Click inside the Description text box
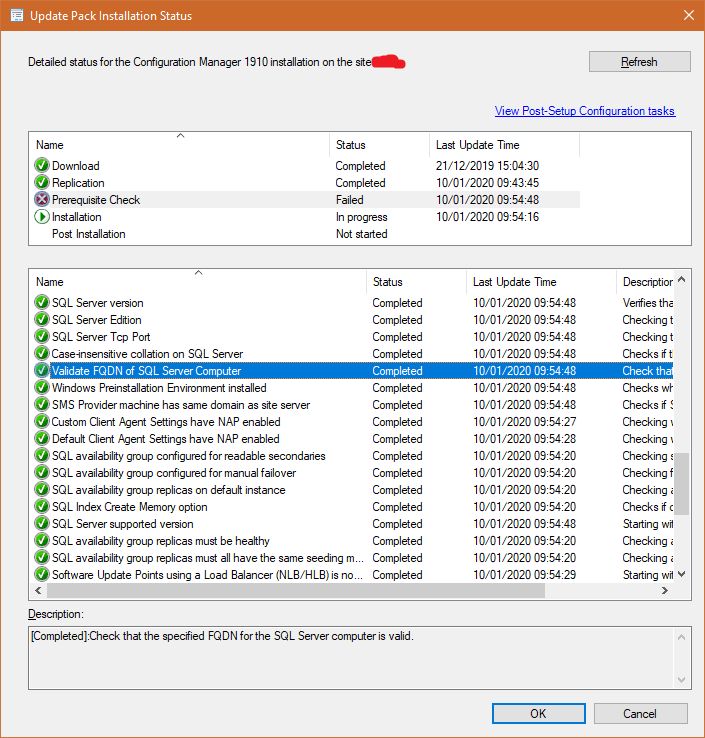Viewport: 705px width, 738px height. point(351,658)
